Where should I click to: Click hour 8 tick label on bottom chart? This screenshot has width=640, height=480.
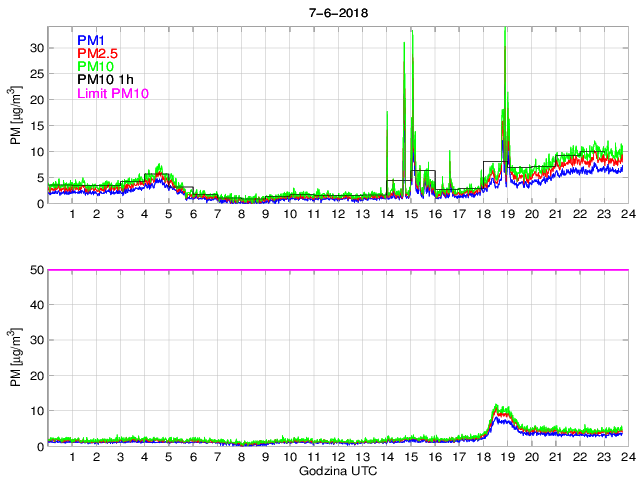click(x=242, y=456)
